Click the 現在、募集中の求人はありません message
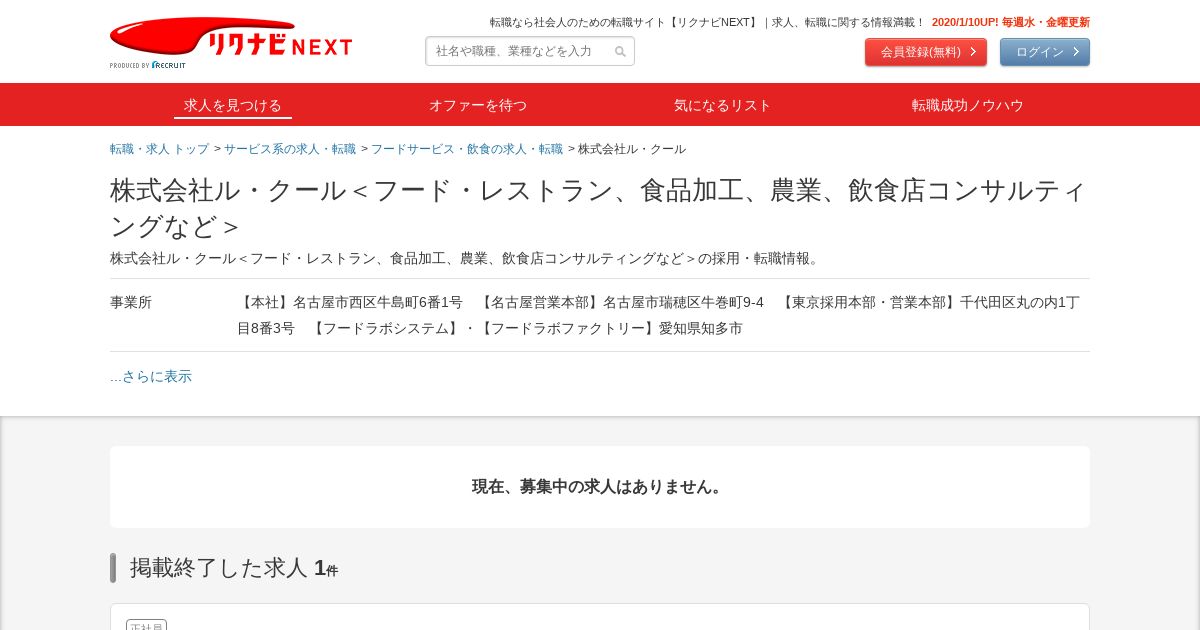The width and height of the screenshot is (1200, 630). coord(600,487)
